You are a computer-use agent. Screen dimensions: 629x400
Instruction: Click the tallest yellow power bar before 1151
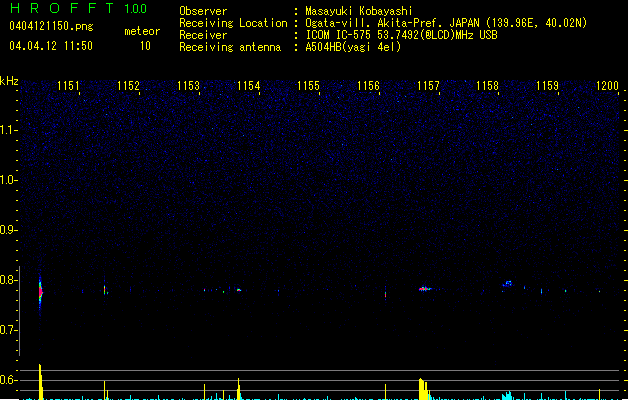(41, 382)
